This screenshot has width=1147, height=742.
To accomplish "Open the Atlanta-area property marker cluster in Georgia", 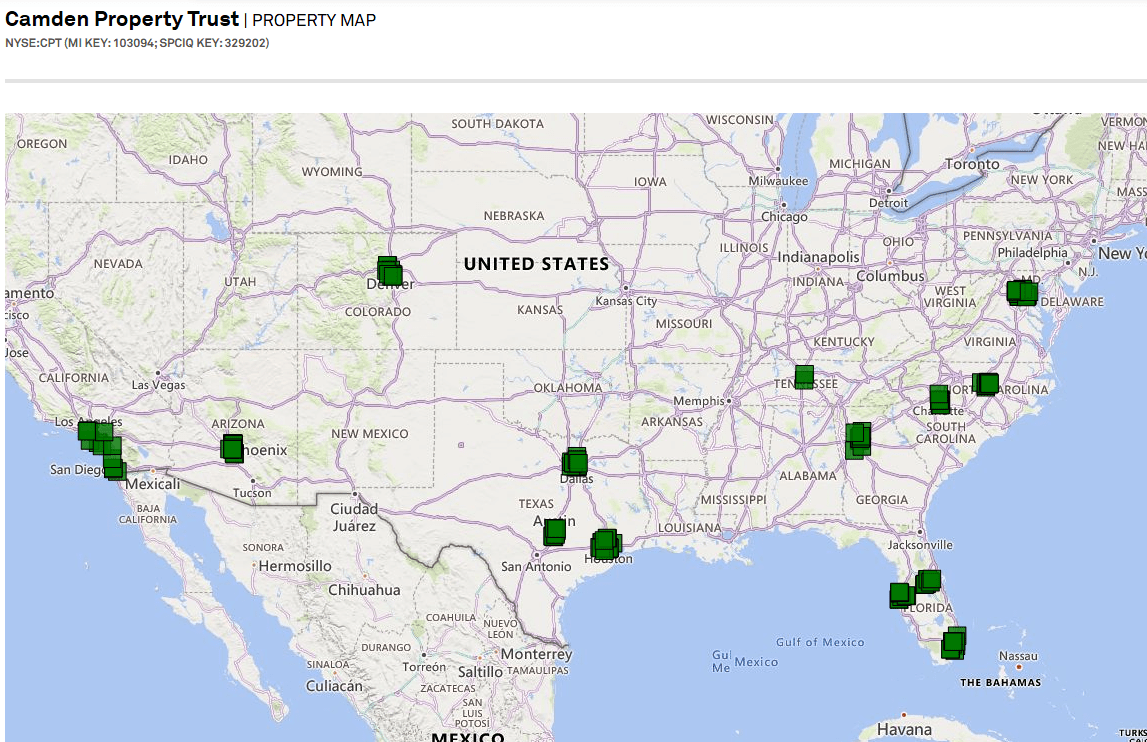I will coord(858,441).
